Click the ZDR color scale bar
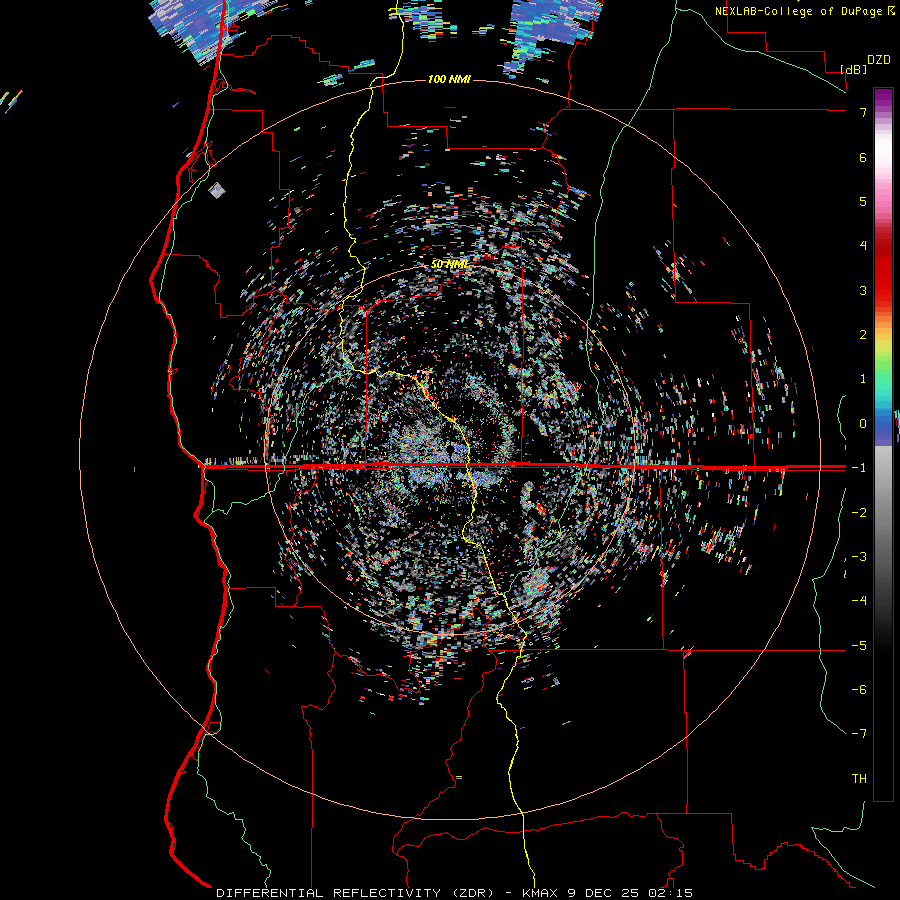Screen dimensions: 900x900 883,444
